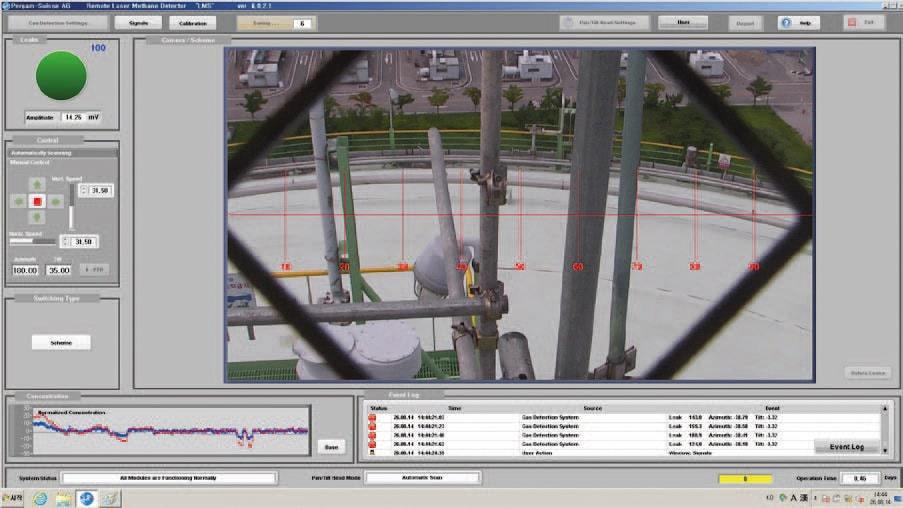Click the up arrow in manual control
The height and width of the screenshot is (508, 903).
[37, 184]
